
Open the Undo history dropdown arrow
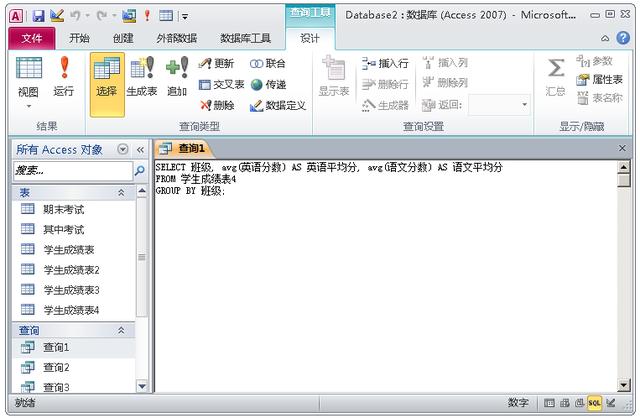pyautogui.click(x=87, y=16)
